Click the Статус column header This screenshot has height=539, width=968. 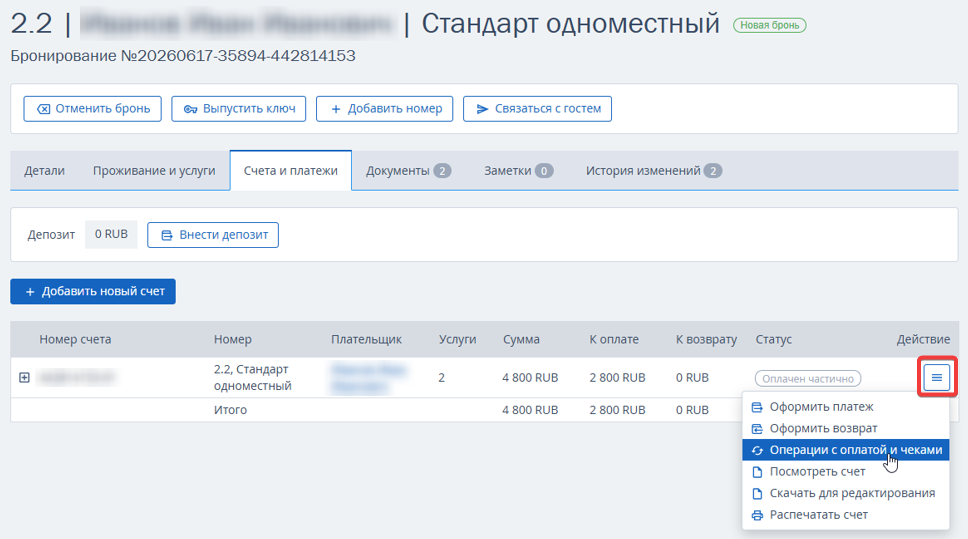point(774,340)
